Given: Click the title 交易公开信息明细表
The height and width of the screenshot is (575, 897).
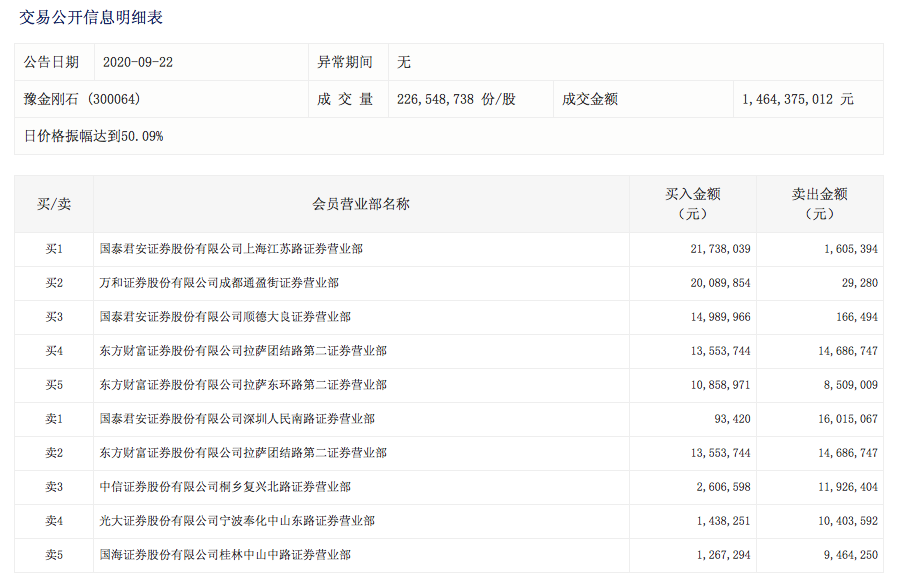Looking at the screenshot, I should (x=91, y=17).
